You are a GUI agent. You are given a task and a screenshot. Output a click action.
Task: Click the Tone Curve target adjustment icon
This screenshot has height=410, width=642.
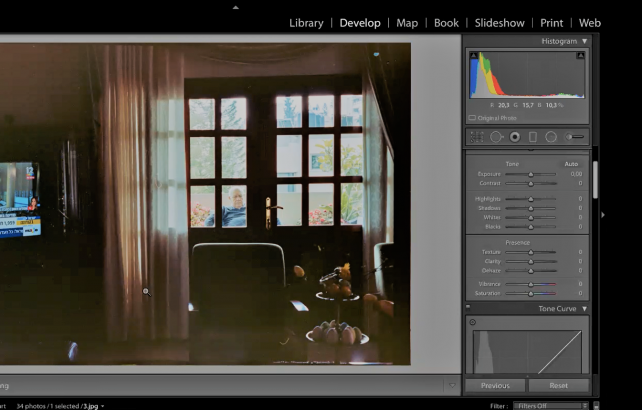(x=473, y=322)
